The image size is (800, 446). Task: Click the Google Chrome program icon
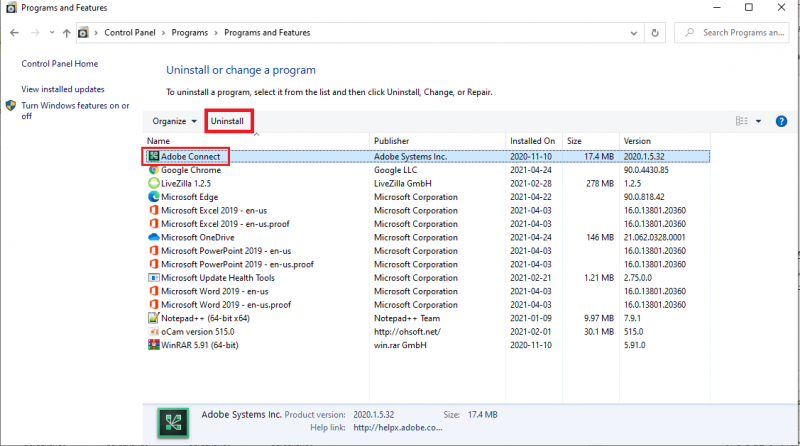pos(153,171)
